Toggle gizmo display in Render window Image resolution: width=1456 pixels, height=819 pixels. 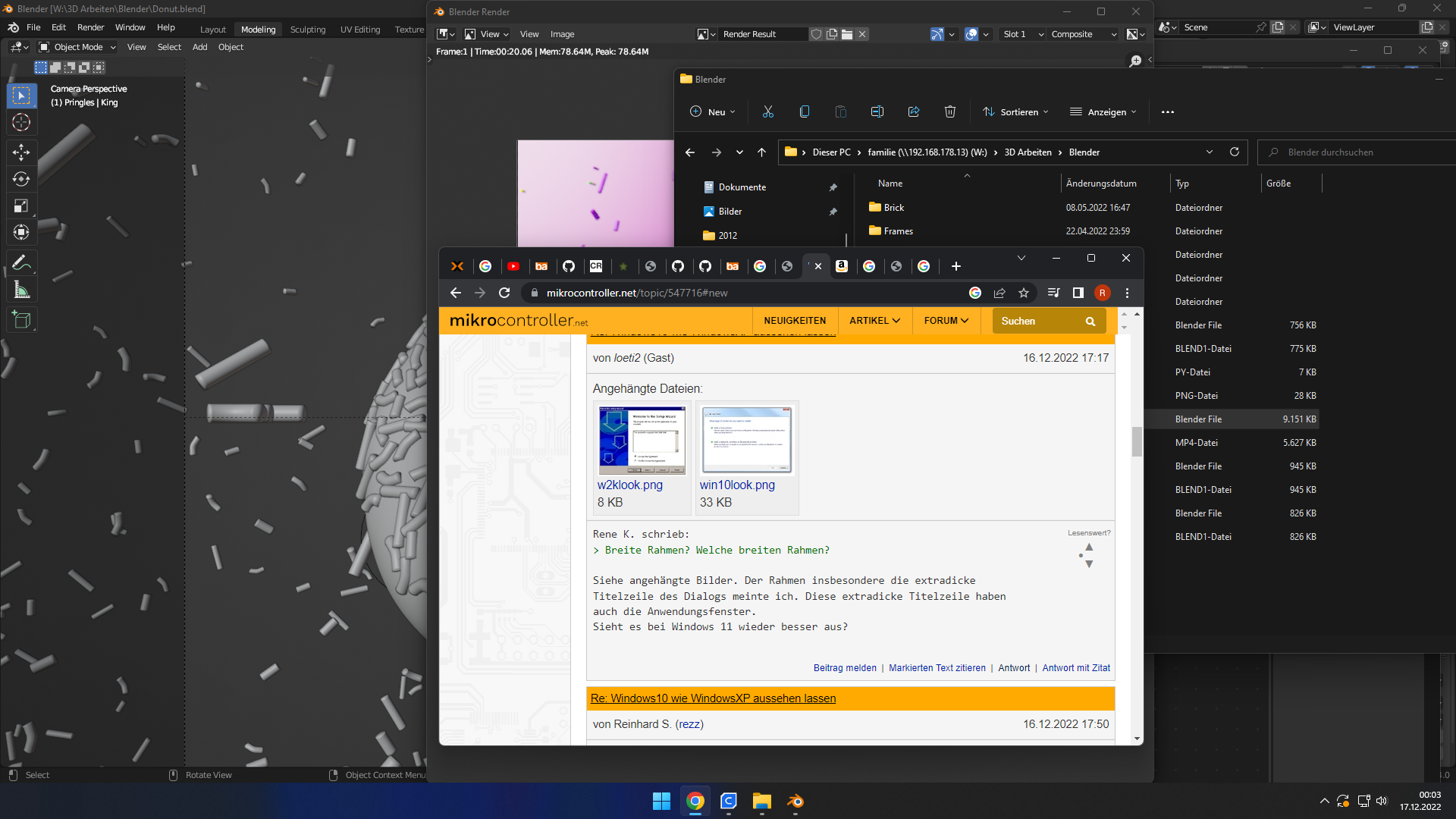point(937,34)
